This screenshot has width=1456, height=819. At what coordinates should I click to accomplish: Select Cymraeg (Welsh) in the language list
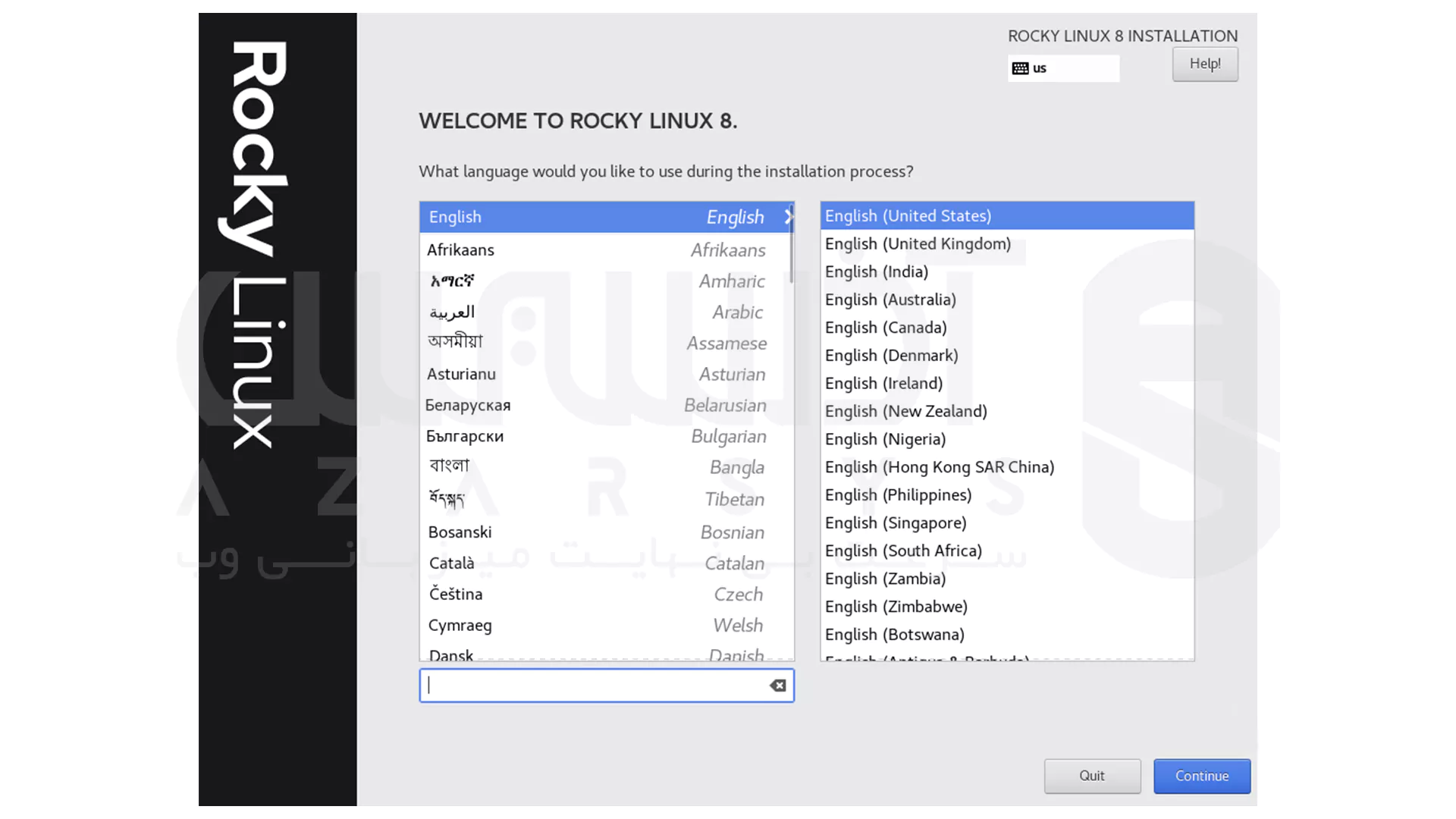tap(605, 625)
